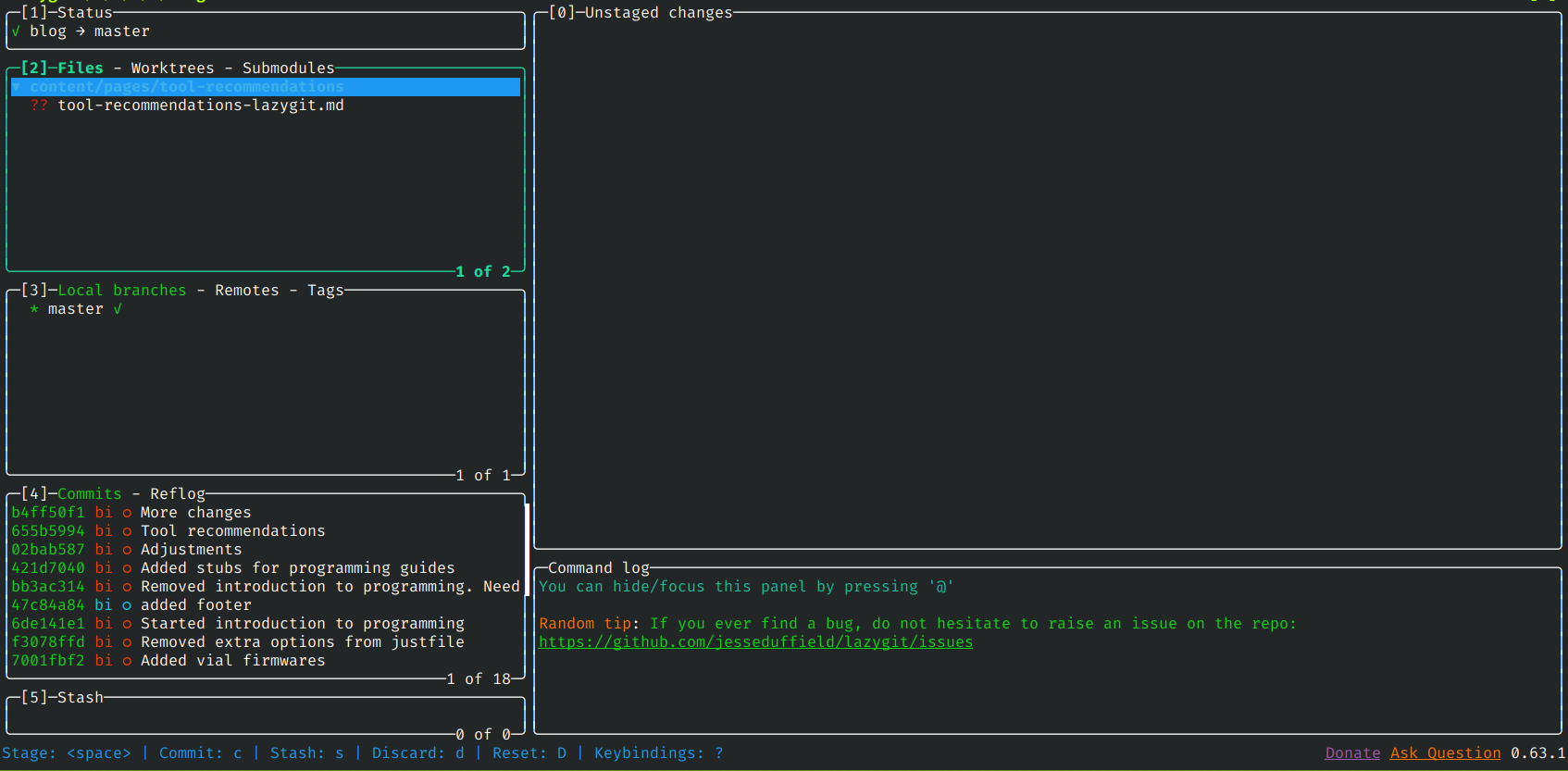Screen dimensions: 1568x771
Task: Switch to the Remotes tab
Action: click(247, 291)
